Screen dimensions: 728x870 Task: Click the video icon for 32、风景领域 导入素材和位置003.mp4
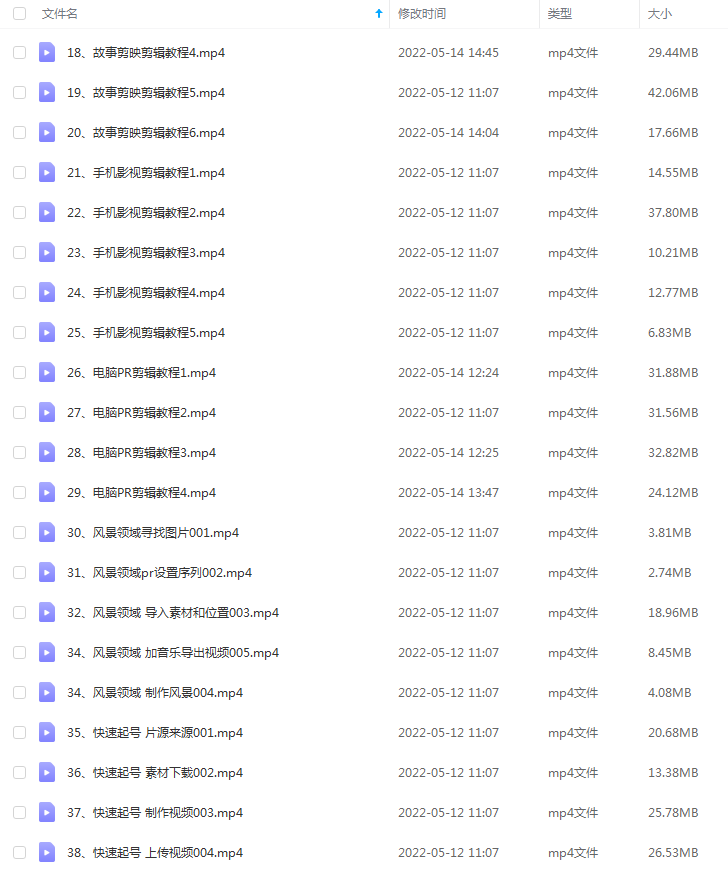[47, 612]
